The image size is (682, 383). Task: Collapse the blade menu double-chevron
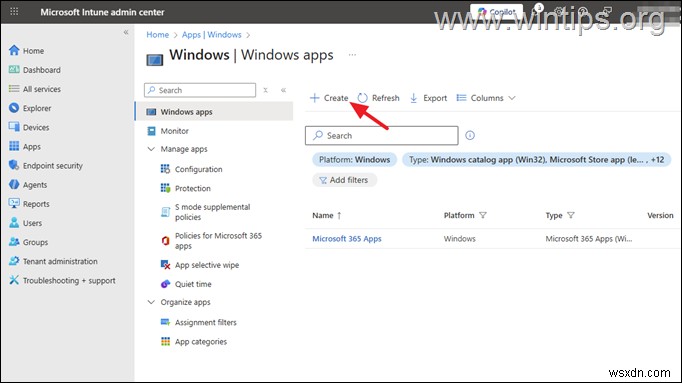[283, 90]
